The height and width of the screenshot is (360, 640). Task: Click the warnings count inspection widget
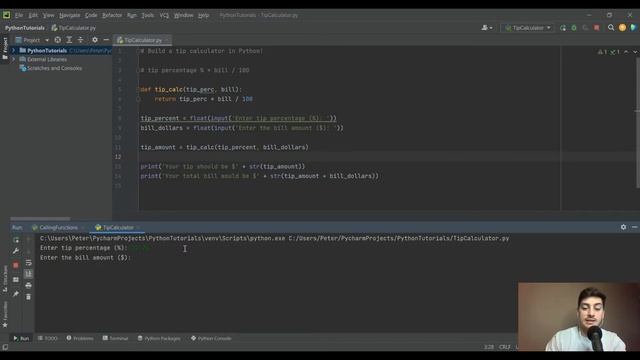608,52
